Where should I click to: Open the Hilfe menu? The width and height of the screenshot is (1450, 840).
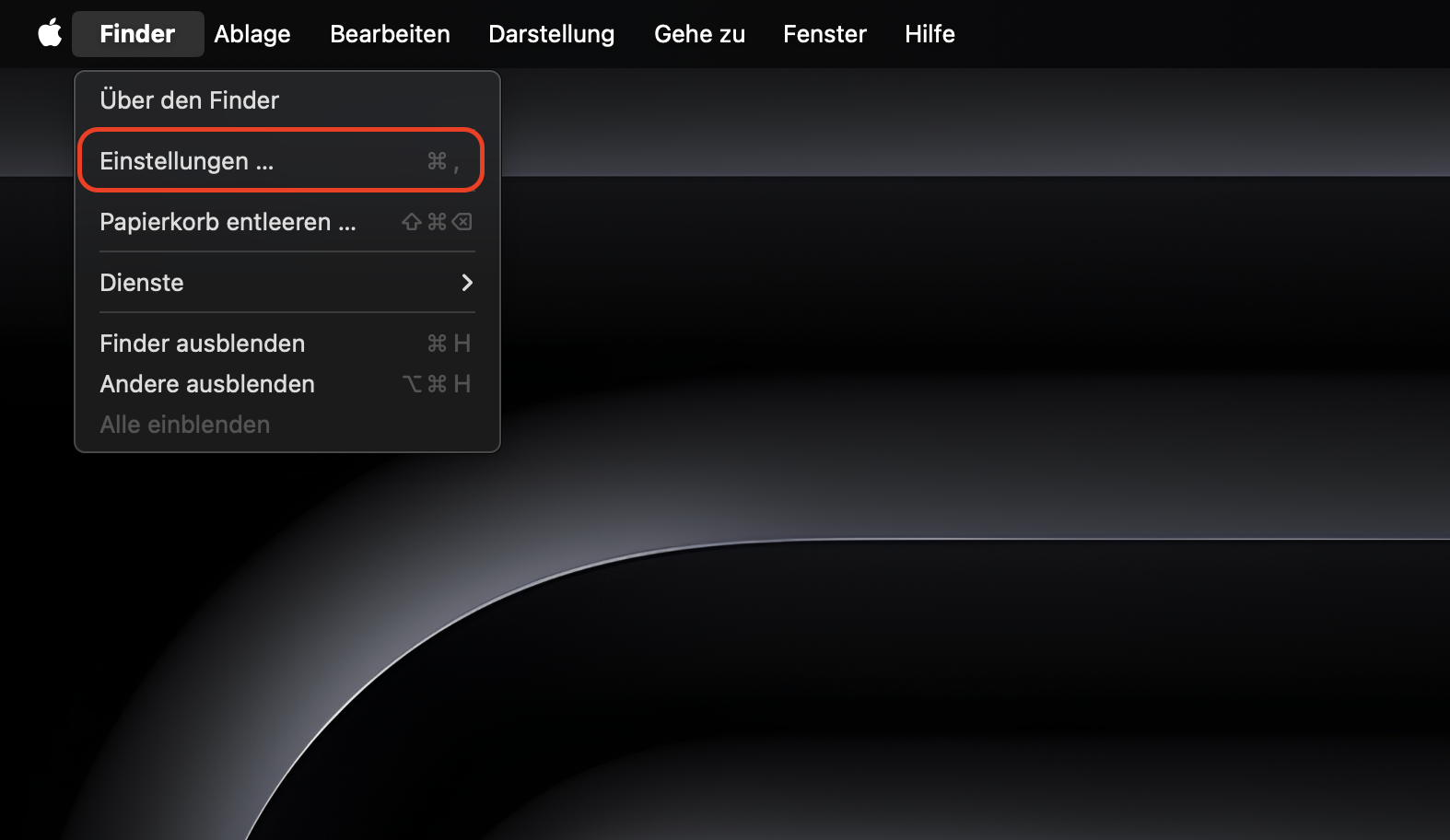(x=930, y=34)
